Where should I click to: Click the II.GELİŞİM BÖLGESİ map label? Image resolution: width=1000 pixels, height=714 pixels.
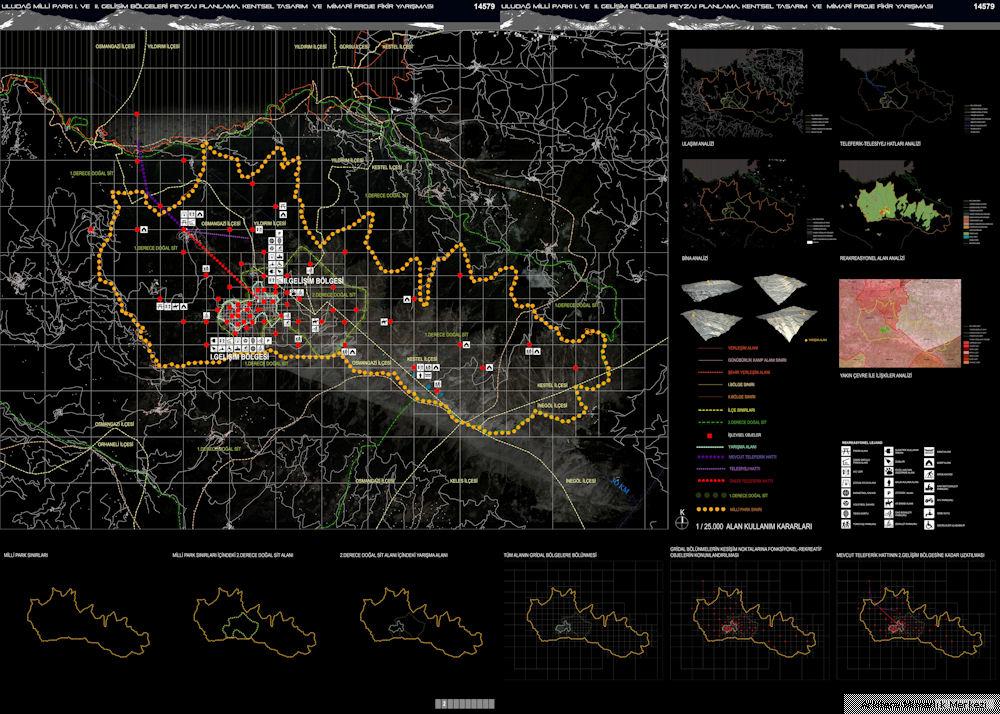tap(313, 281)
